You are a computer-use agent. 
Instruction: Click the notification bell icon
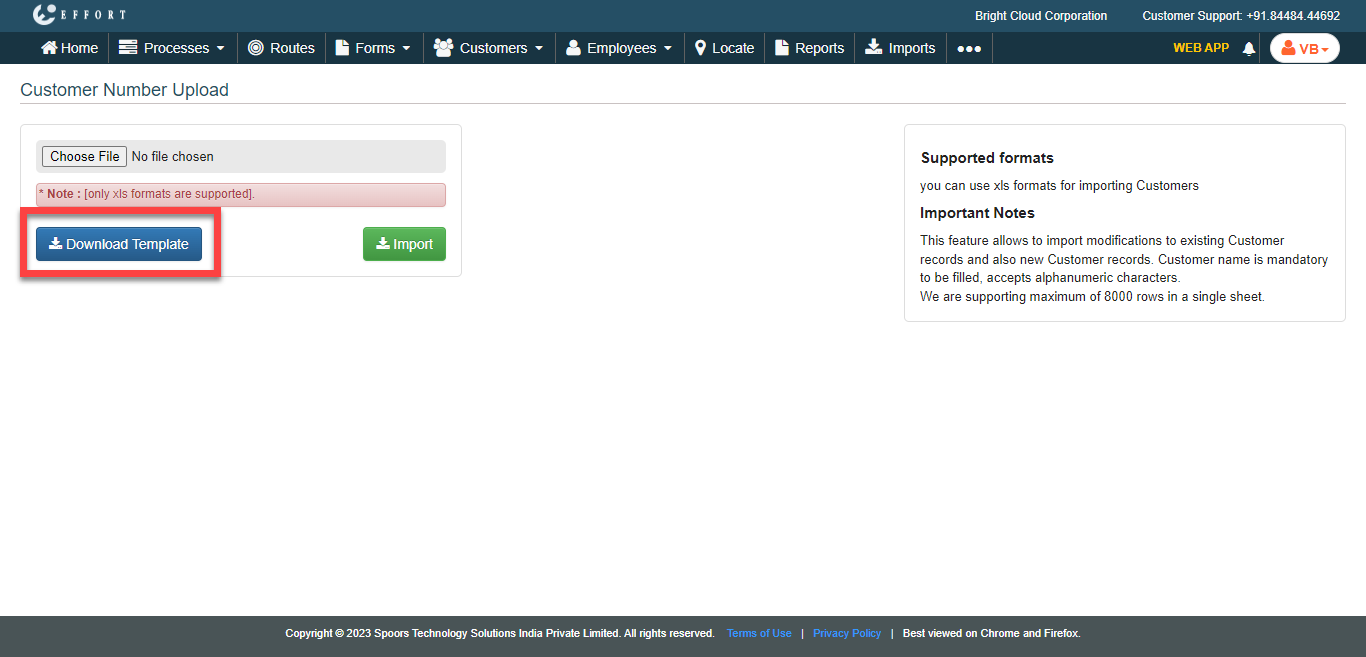click(x=1248, y=48)
